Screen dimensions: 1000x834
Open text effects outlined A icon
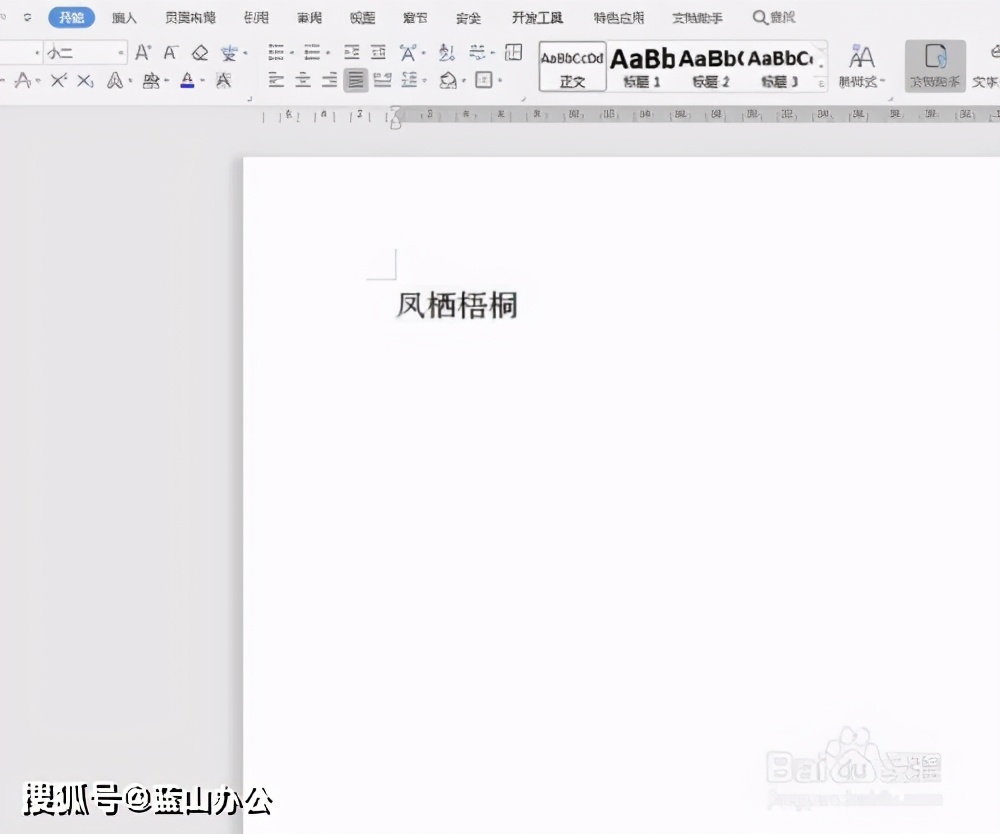(x=115, y=81)
